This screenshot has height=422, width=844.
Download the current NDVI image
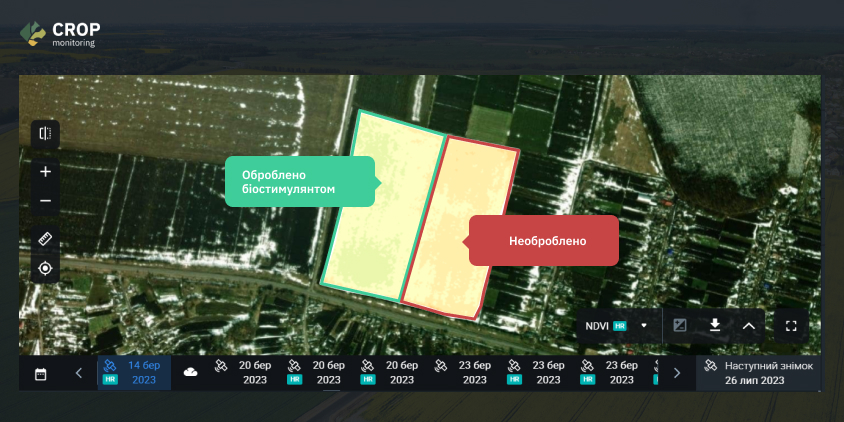click(715, 325)
